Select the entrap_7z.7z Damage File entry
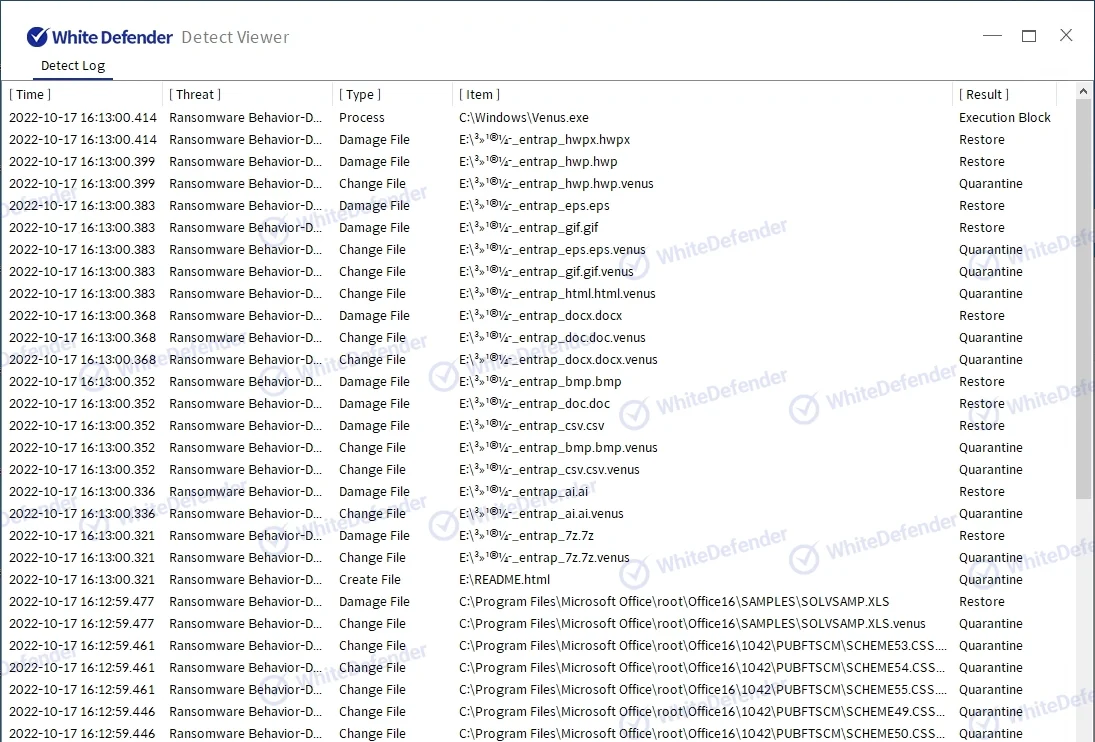1095x742 pixels. [526, 536]
